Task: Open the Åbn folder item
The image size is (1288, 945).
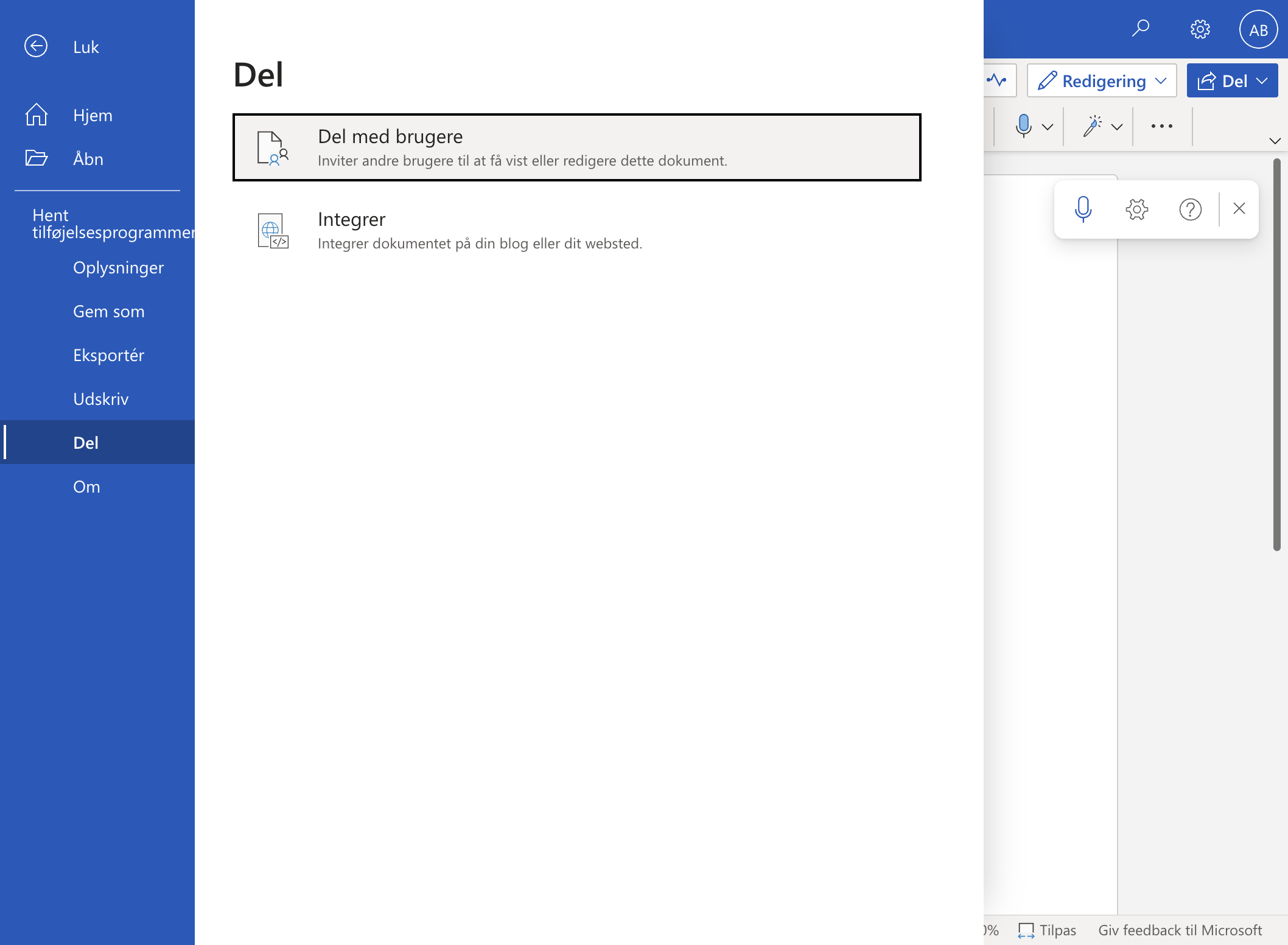Action: 97,159
